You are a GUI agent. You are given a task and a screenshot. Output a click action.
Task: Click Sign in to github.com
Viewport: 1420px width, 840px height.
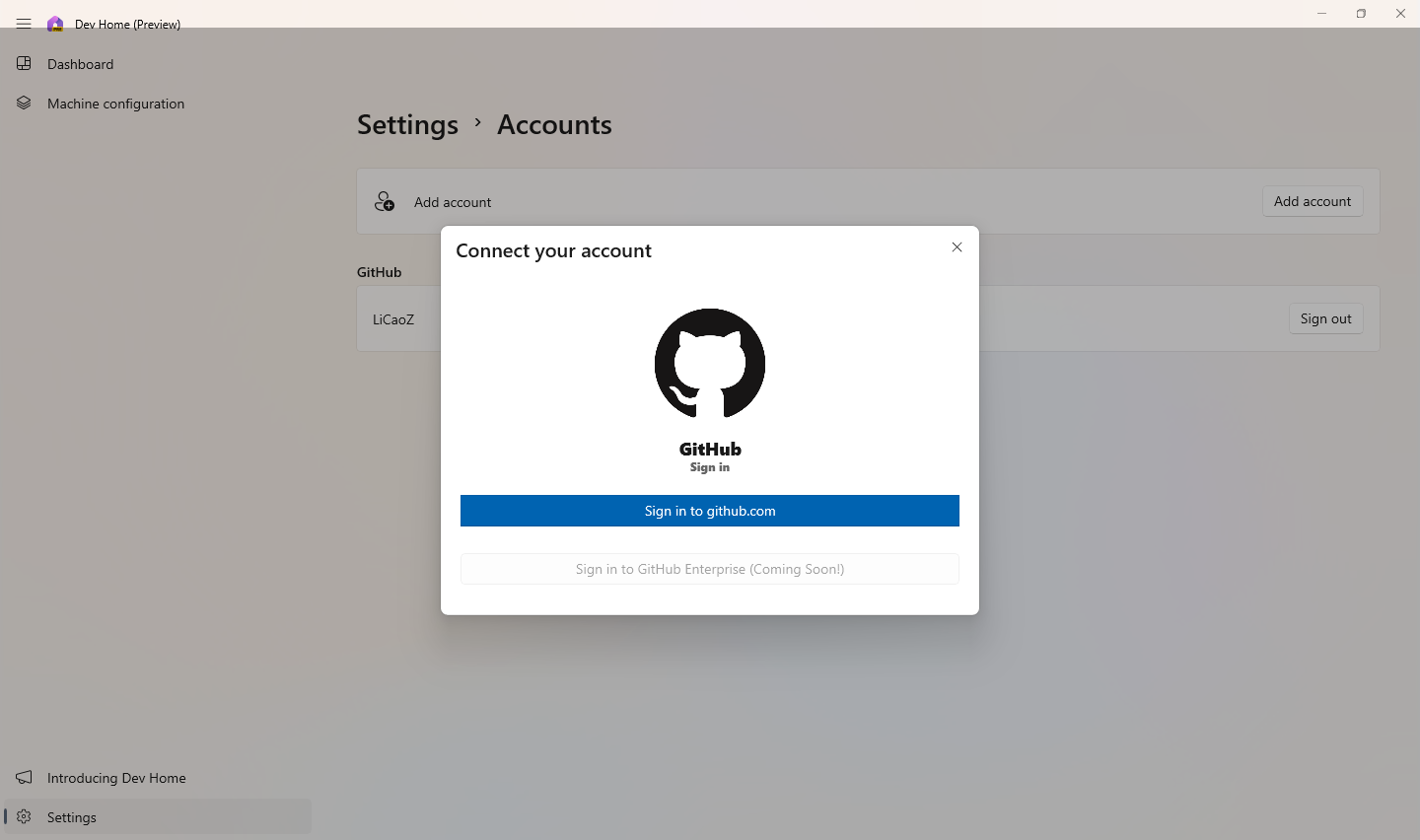709,511
